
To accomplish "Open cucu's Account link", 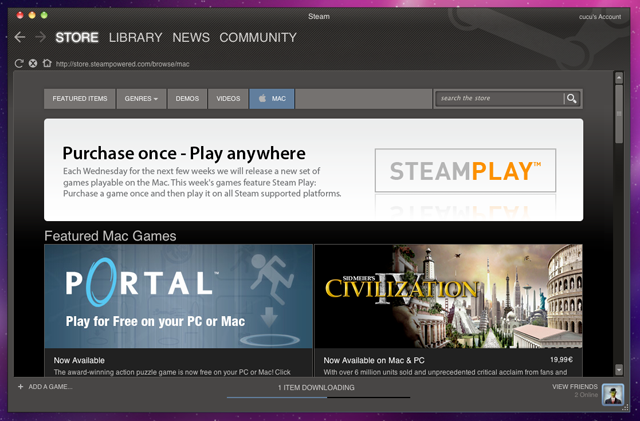I will click(600, 17).
